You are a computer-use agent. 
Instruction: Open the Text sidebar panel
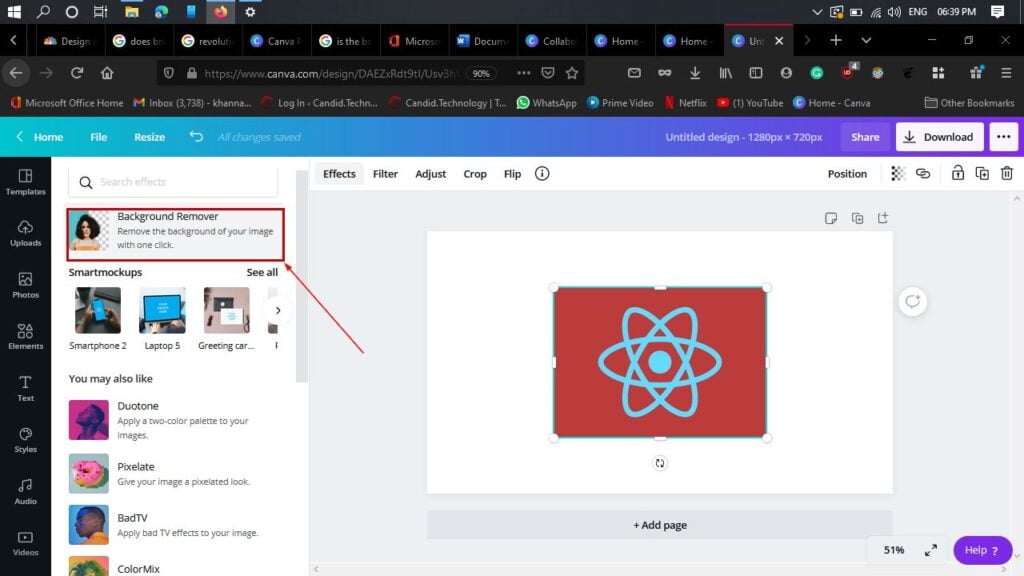point(25,388)
